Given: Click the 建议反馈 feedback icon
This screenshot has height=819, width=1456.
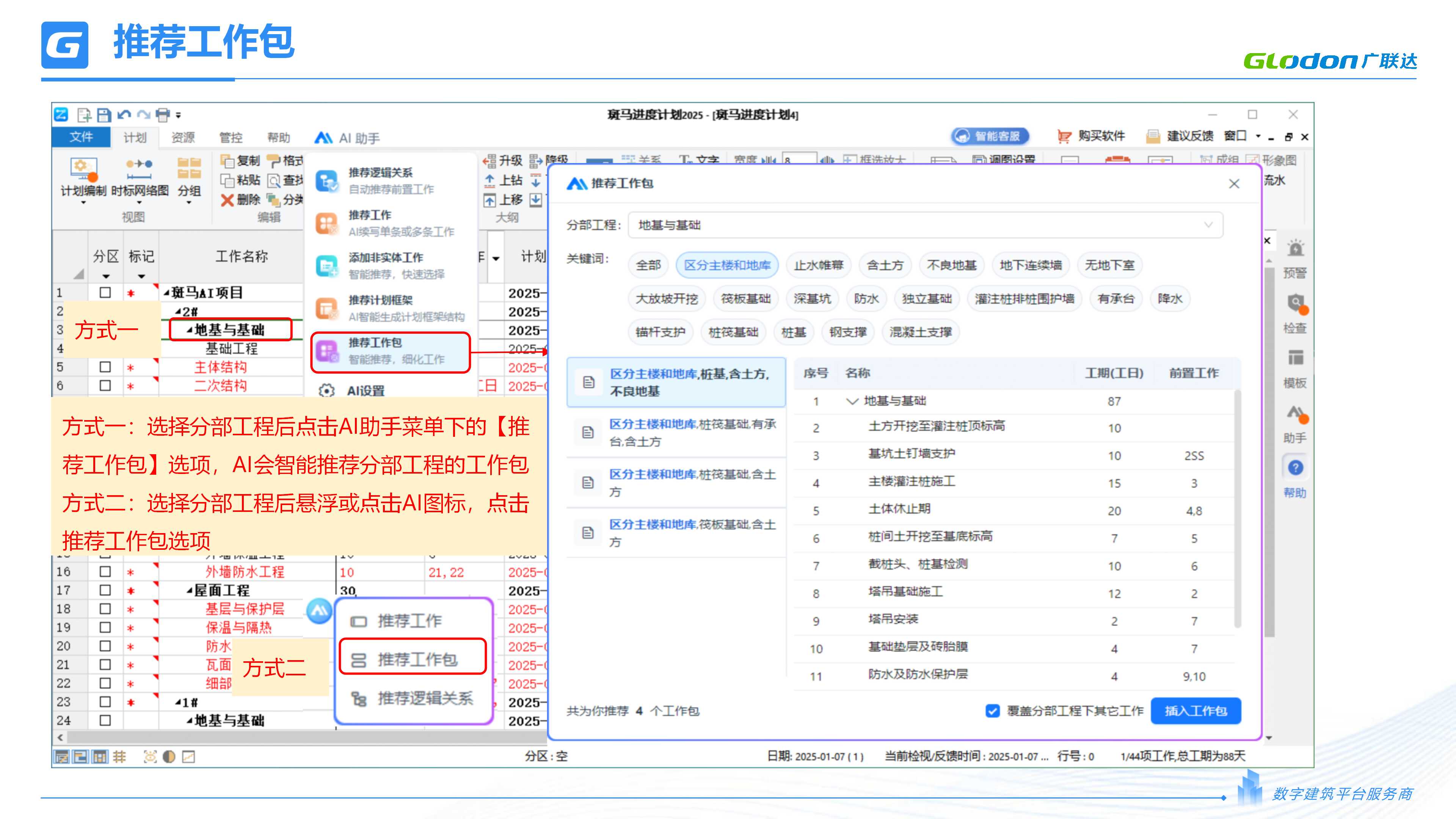Looking at the screenshot, I should point(1153,136).
